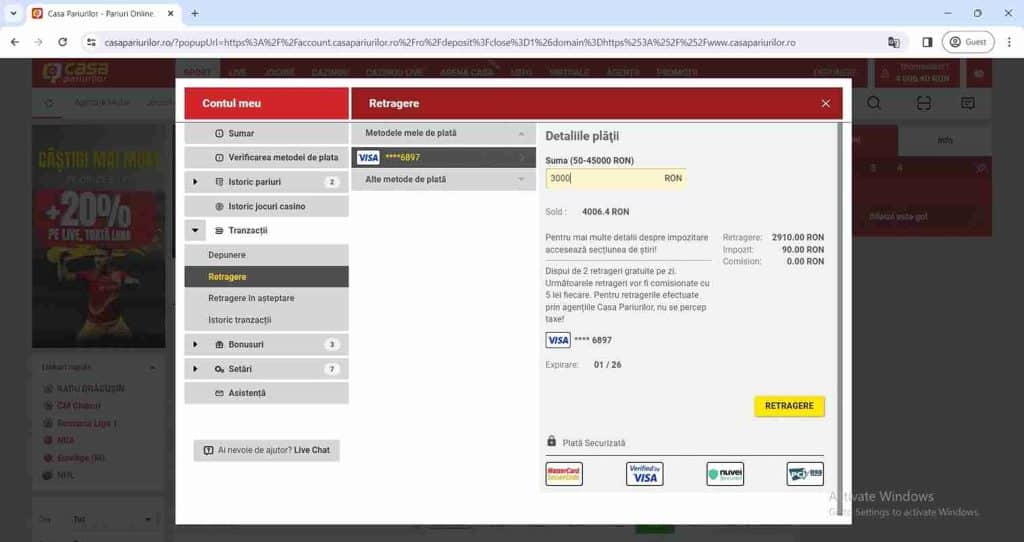Click the PCI DSS logo
This screenshot has width=1024, height=542.
click(x=805, y=474)
